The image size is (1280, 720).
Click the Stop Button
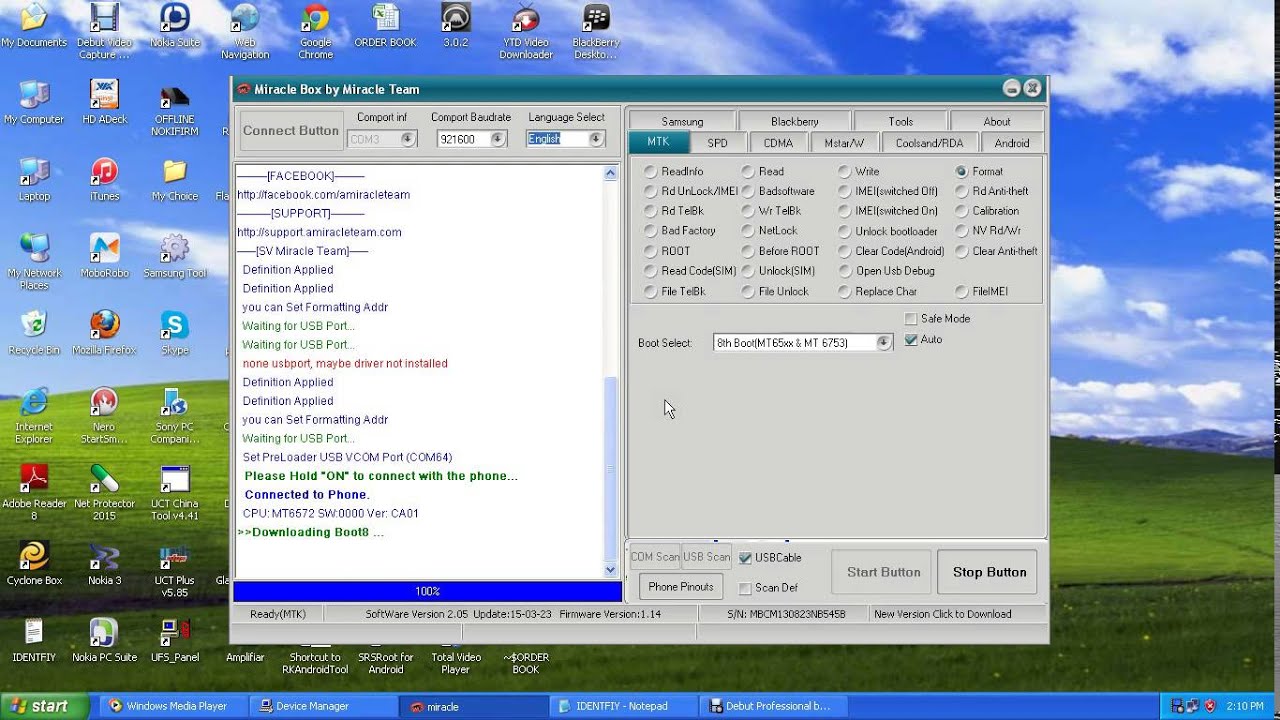[x=989, y=572]
